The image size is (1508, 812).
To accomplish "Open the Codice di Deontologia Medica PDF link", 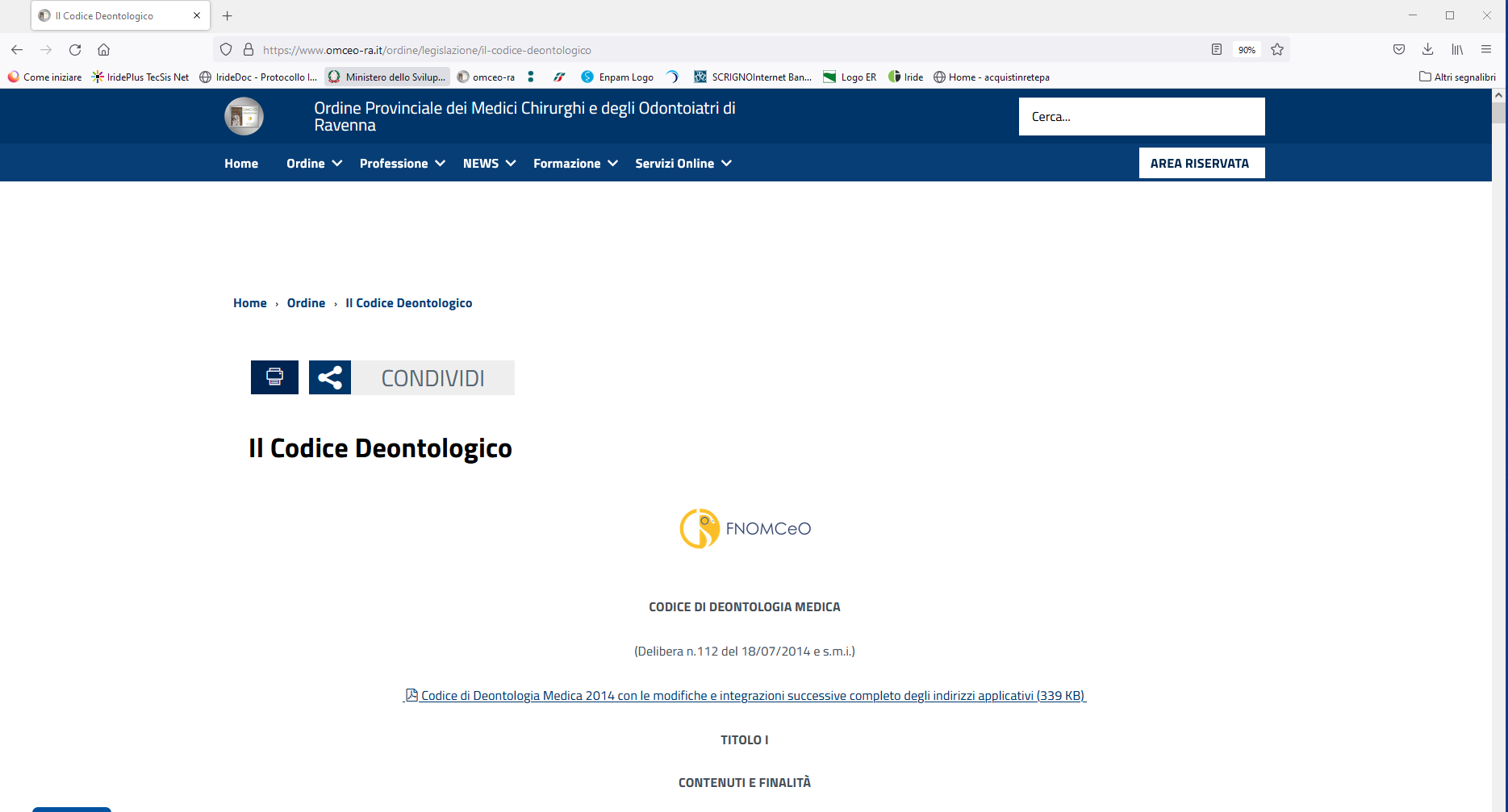I will pyautogui.click(x=744, y=696).
